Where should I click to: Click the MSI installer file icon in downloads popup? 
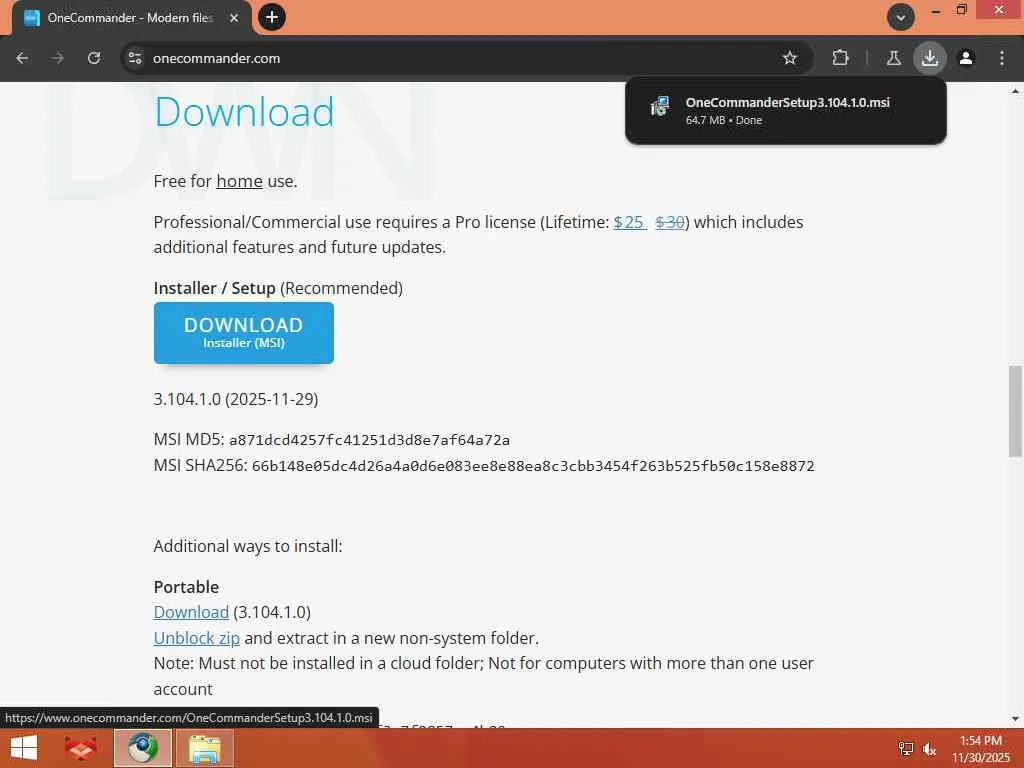click(660, 106)
